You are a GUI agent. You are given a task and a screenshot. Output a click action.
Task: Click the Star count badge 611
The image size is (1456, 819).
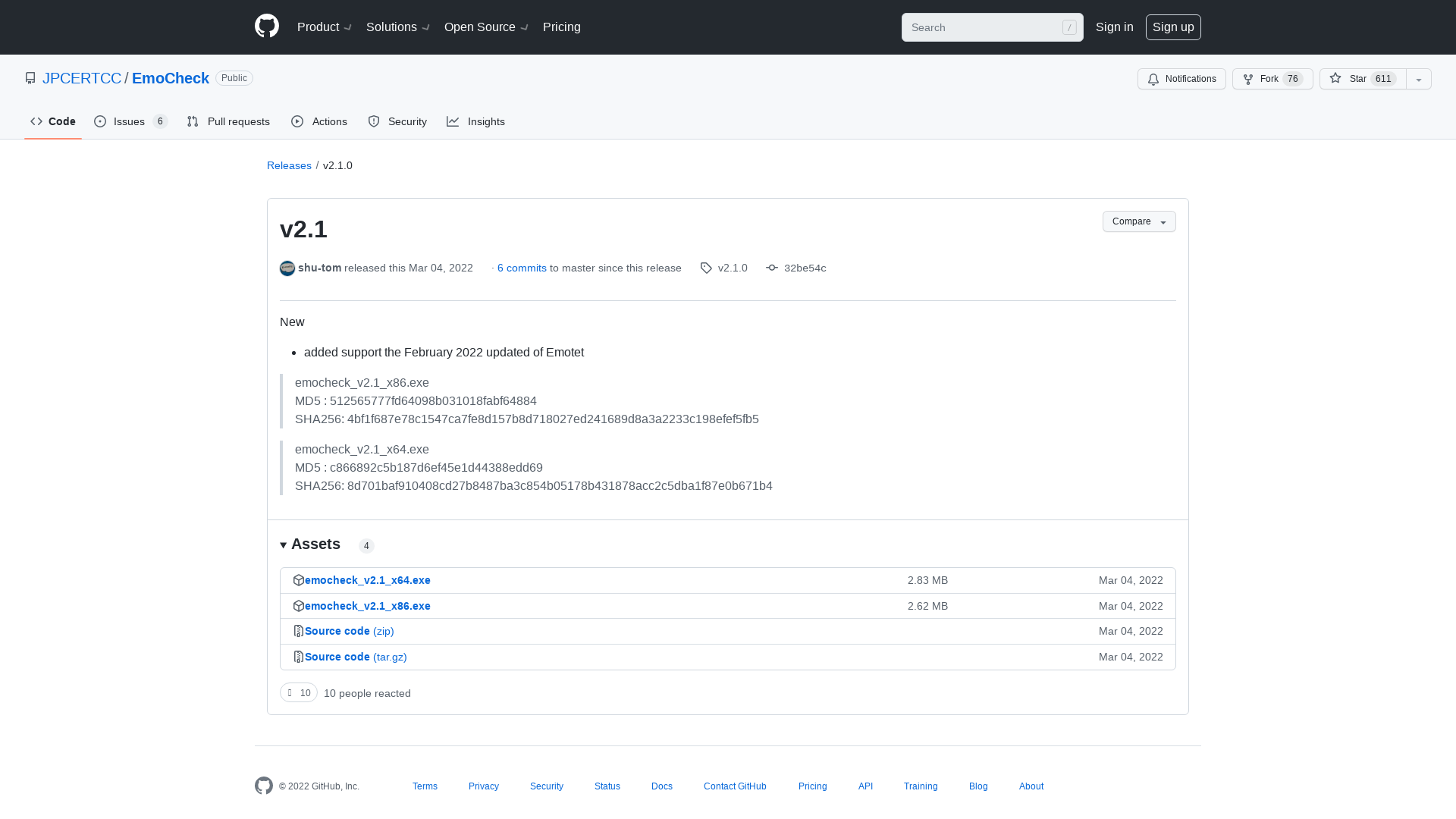click(1383, 79)
